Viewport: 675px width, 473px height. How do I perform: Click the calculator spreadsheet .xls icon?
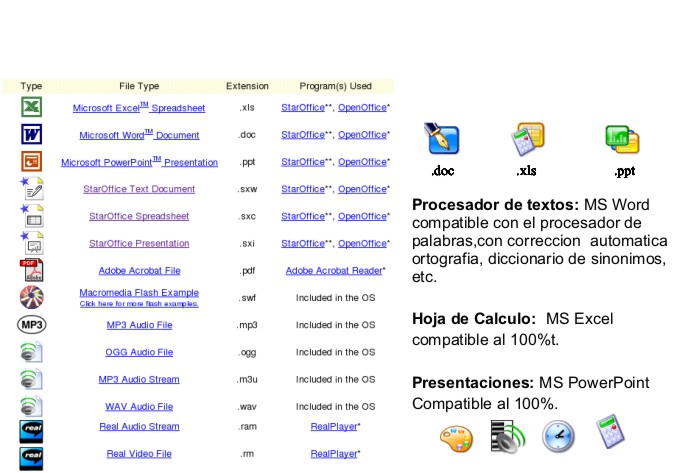click(528, 139)
